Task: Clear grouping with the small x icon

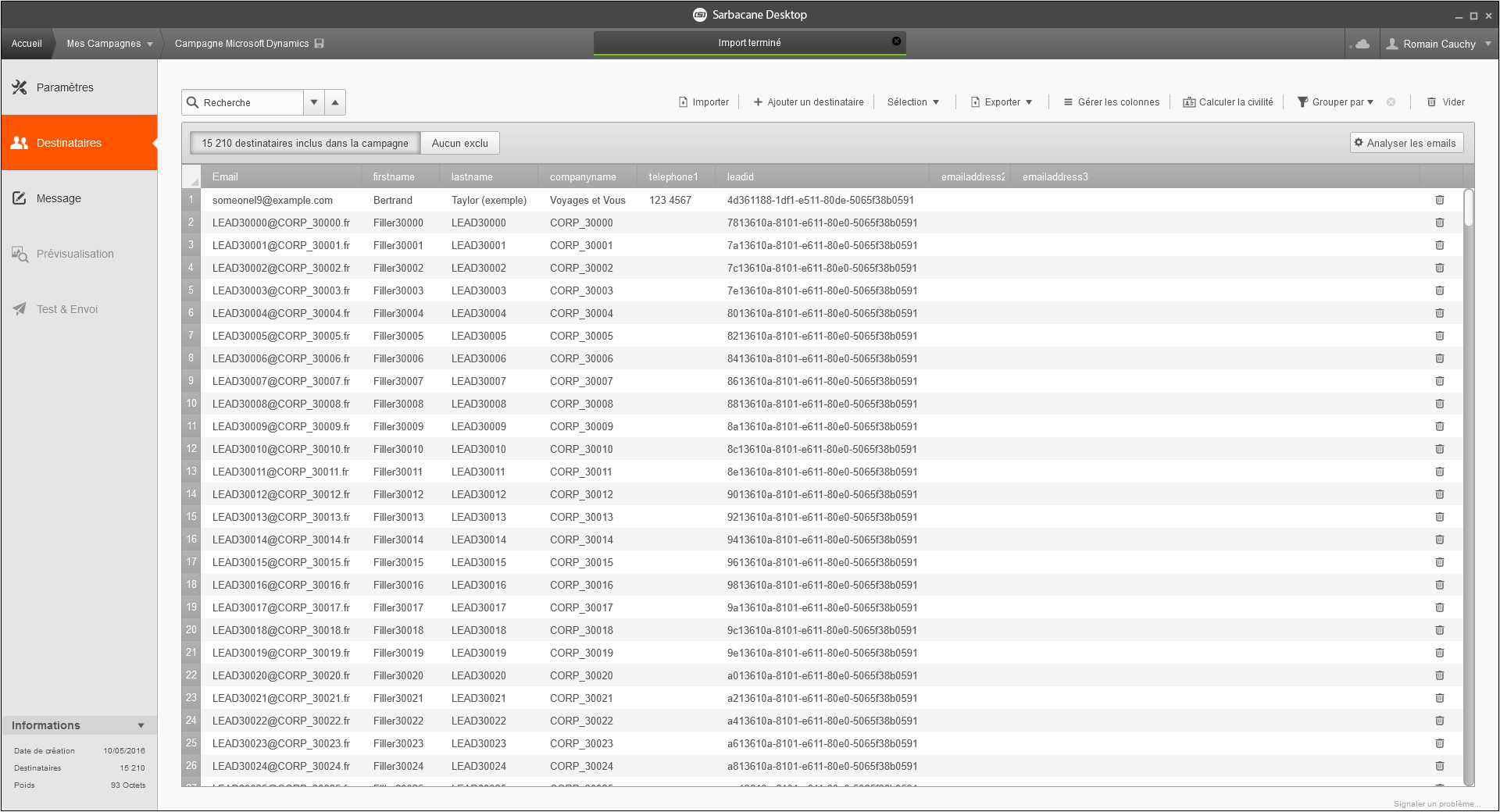Action: [x=1391, y=102]
